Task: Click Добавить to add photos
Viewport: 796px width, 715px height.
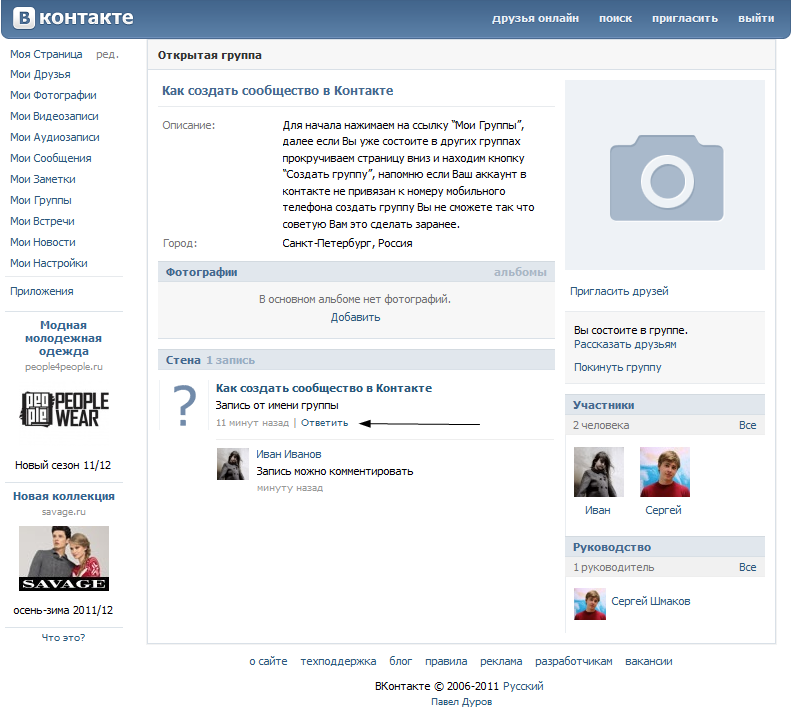Action: coord(357,318)
